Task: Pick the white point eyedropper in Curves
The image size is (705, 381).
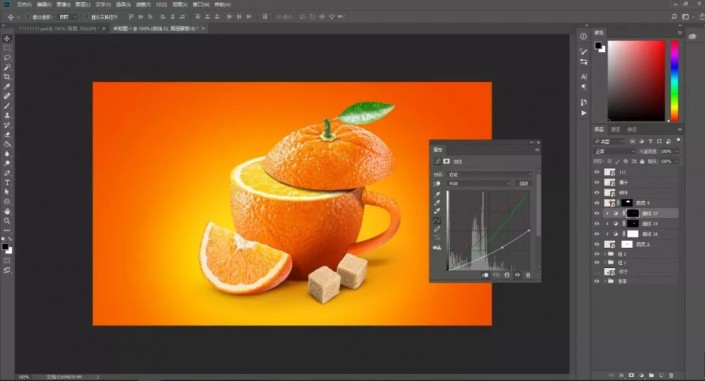Action: pos(437,211)
